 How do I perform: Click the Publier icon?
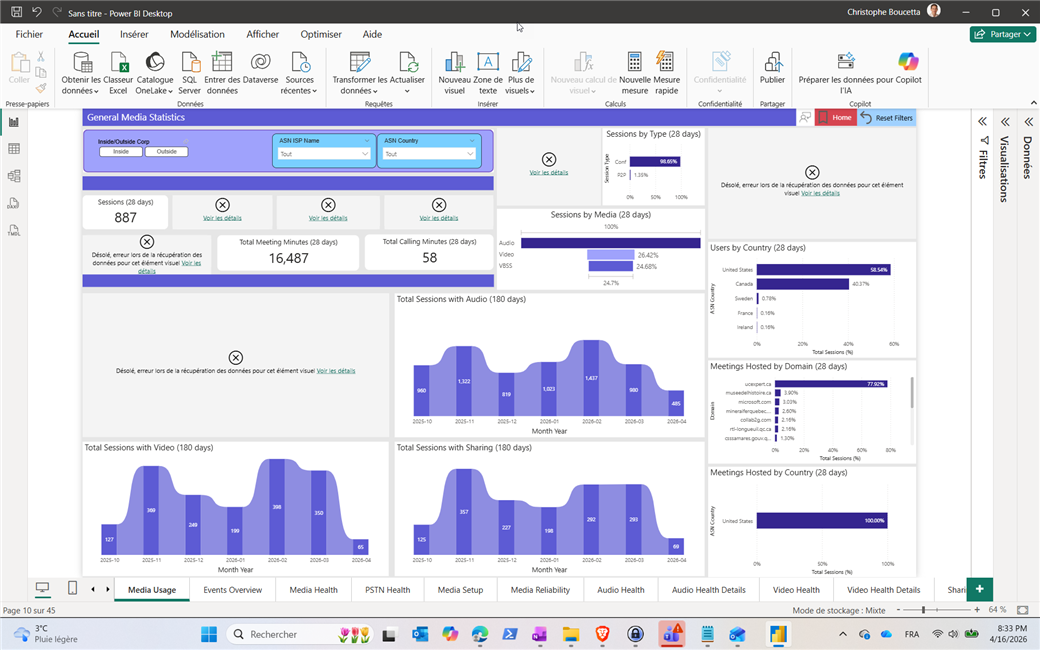[x=772, y=63]
